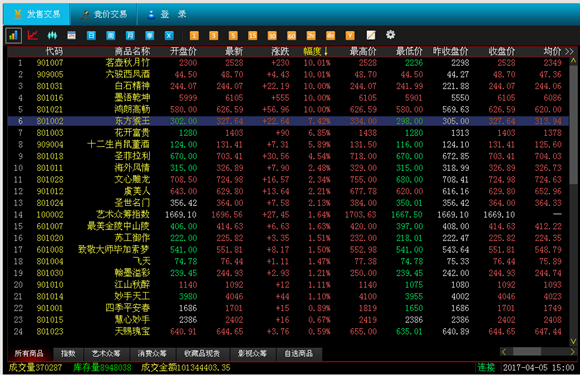This screenshot has height=377, width=582.
Task: Select the bar chart quote-list icon
Action: (13, 36)
